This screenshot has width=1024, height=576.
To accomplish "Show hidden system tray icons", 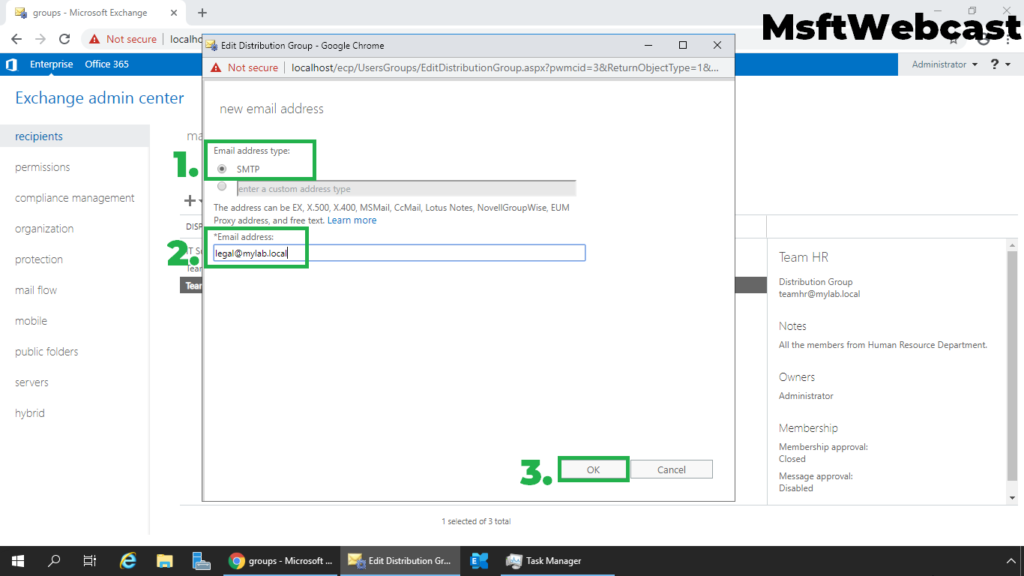I will click(x=1011, y=561).
